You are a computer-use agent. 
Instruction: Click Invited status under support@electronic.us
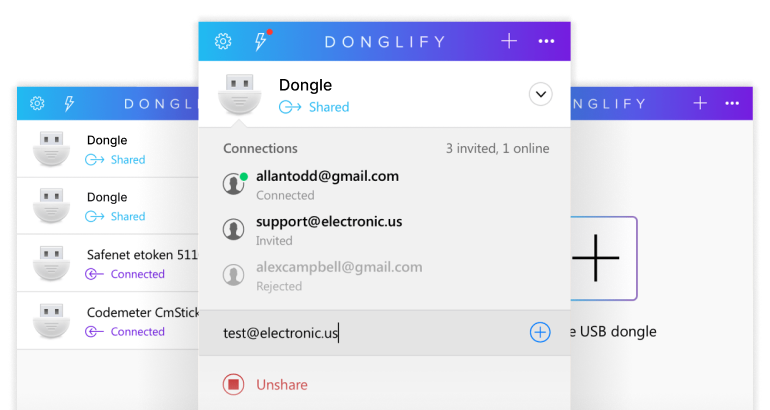pyautogui.click(x=274, y=241)
